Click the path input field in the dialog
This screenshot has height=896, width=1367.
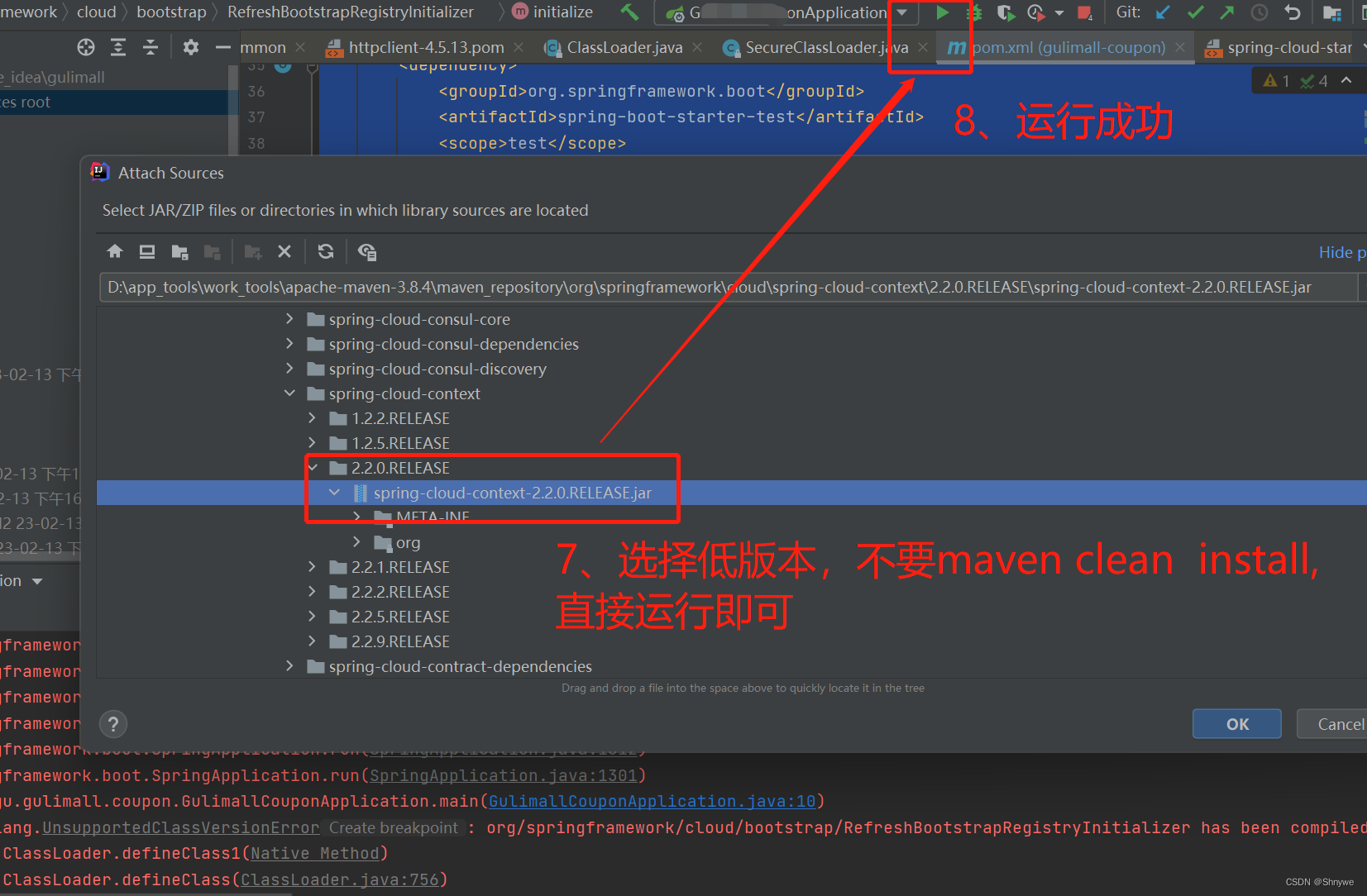pos(728,287)
